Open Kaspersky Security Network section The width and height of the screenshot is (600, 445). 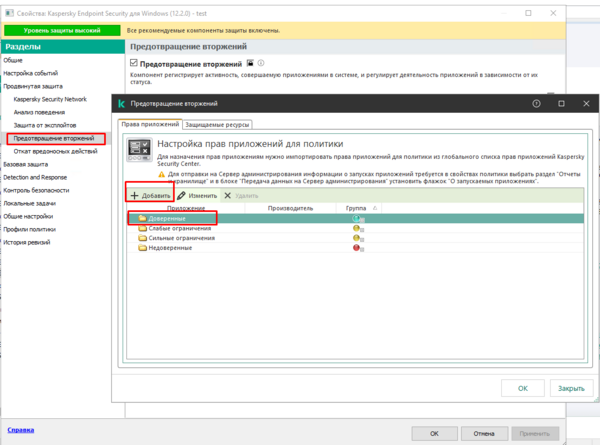coord(50,99)
